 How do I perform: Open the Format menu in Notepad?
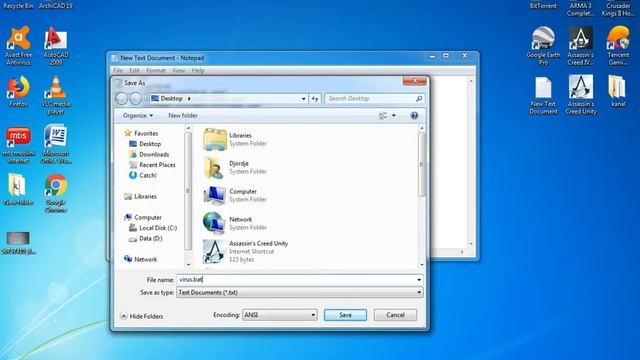click(156, 70)
